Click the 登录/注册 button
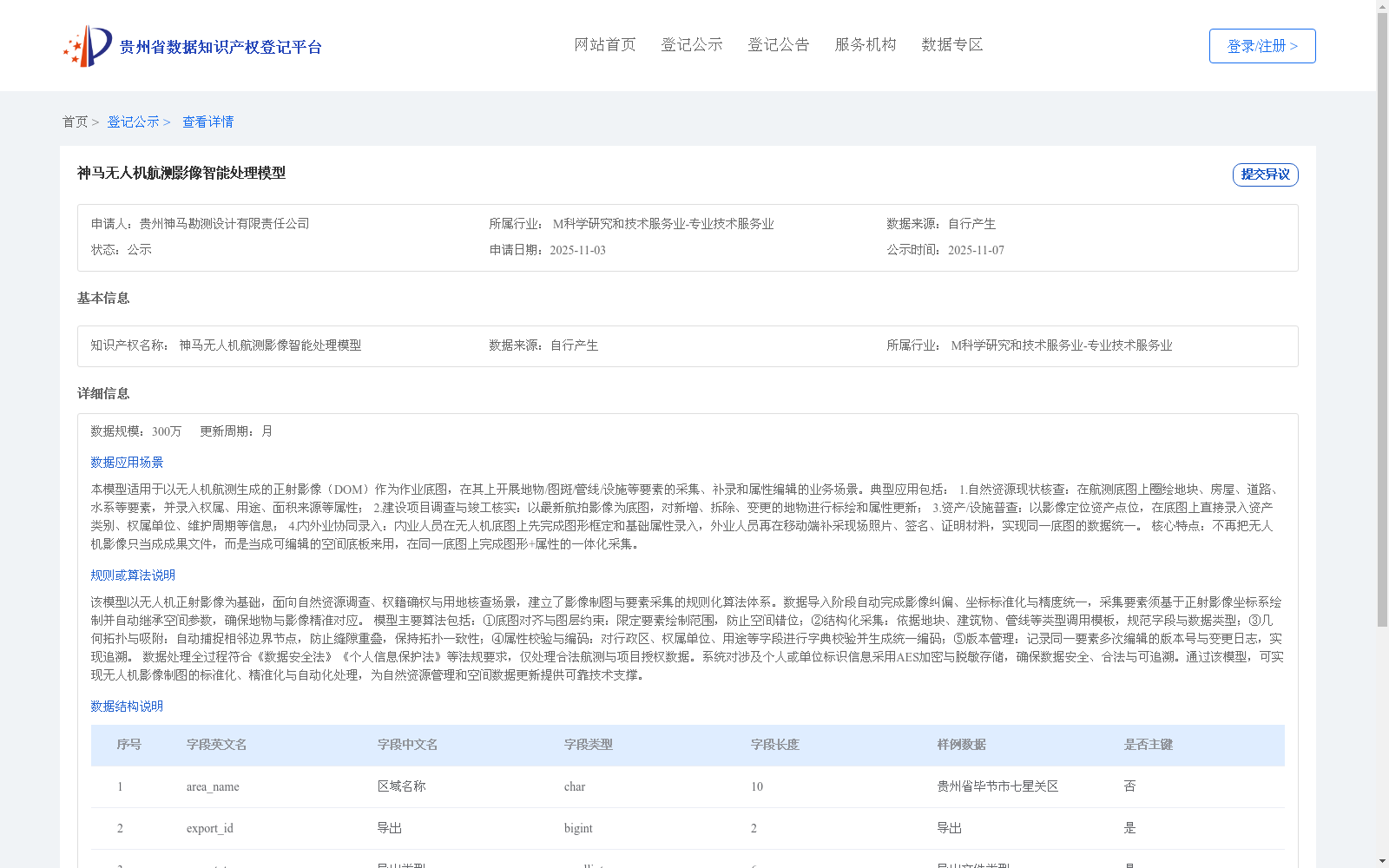This screenshot has width=1389, height=868. (x=1262, y=46)
